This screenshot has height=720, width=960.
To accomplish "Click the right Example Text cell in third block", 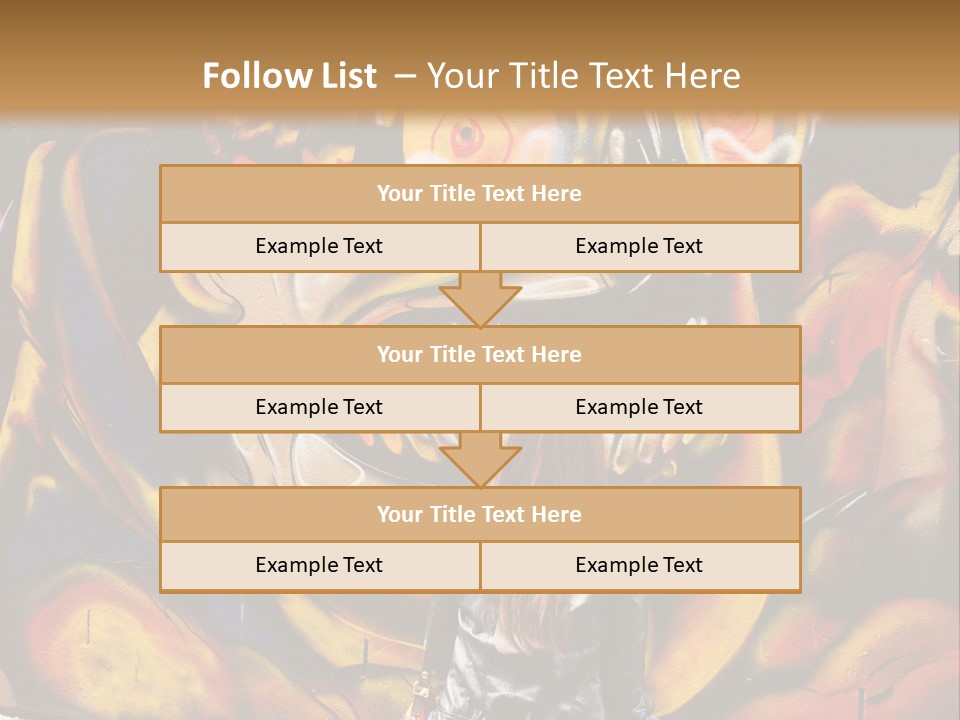I will [x=639, y=565].
